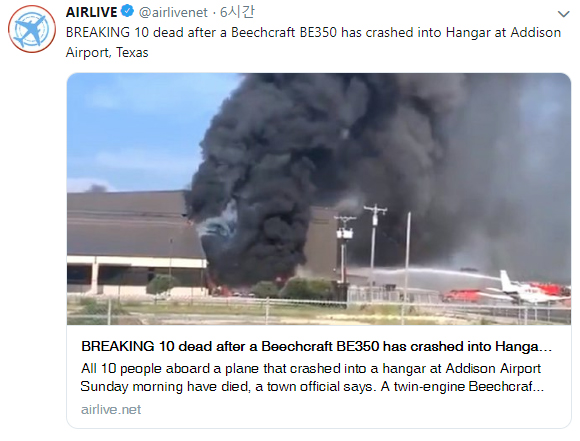Screen dimensions: 580x441
Task: Click the fence and grass in photo
Action: pos(259,312)
